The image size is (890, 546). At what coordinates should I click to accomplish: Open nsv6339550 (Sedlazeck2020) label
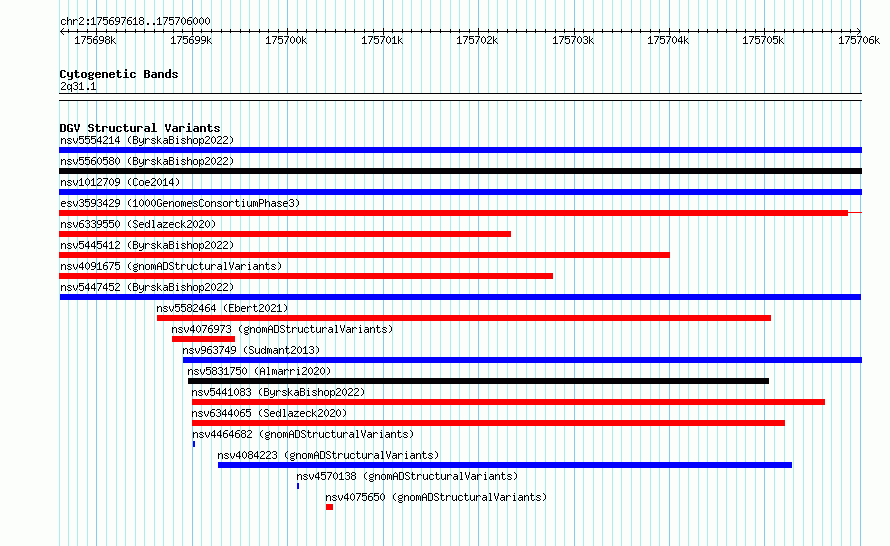138,224
